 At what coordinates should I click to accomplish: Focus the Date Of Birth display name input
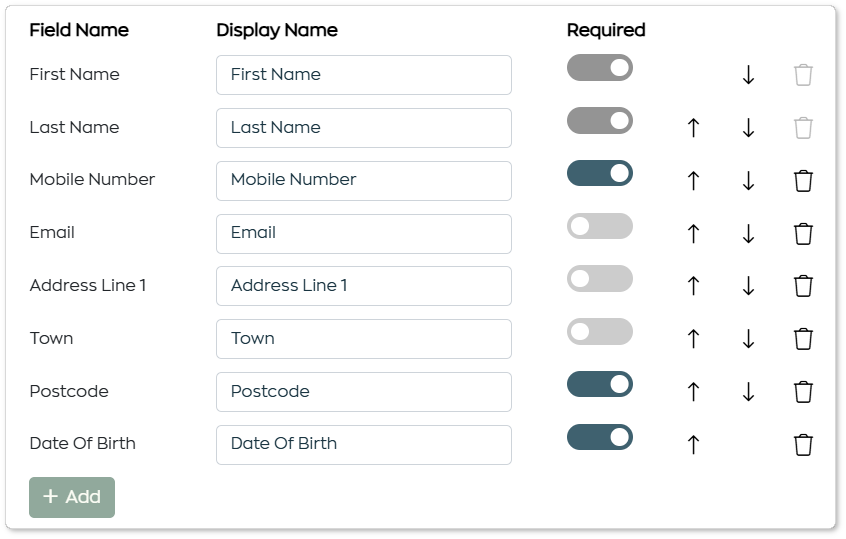point(364,445)
